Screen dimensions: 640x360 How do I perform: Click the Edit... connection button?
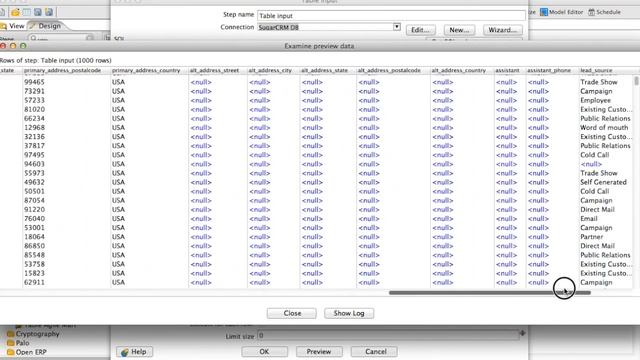tap(420, 30)
